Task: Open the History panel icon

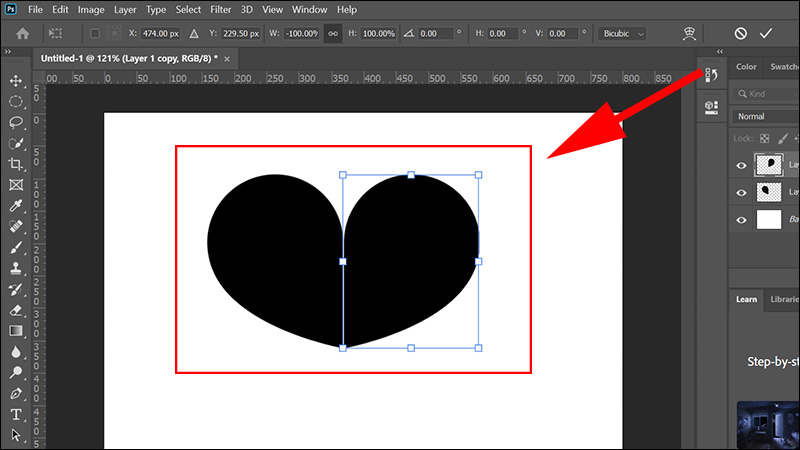Action: click(711, 76)
